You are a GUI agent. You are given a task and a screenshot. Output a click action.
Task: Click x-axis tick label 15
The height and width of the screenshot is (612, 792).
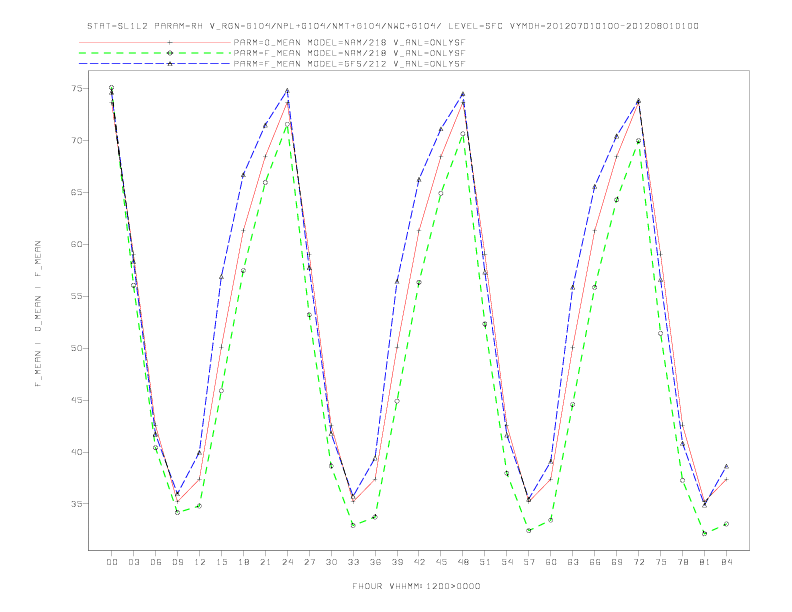221,562
